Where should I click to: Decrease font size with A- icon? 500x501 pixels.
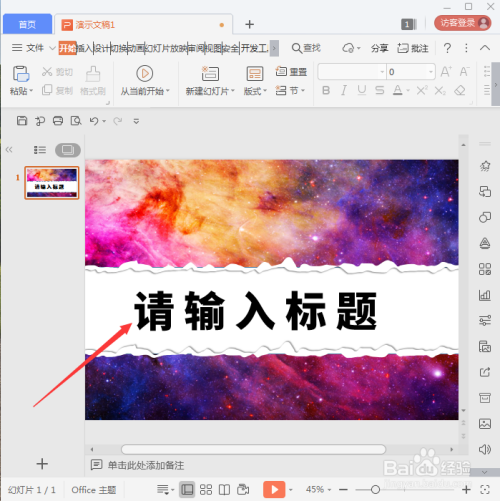click(464, 71)
